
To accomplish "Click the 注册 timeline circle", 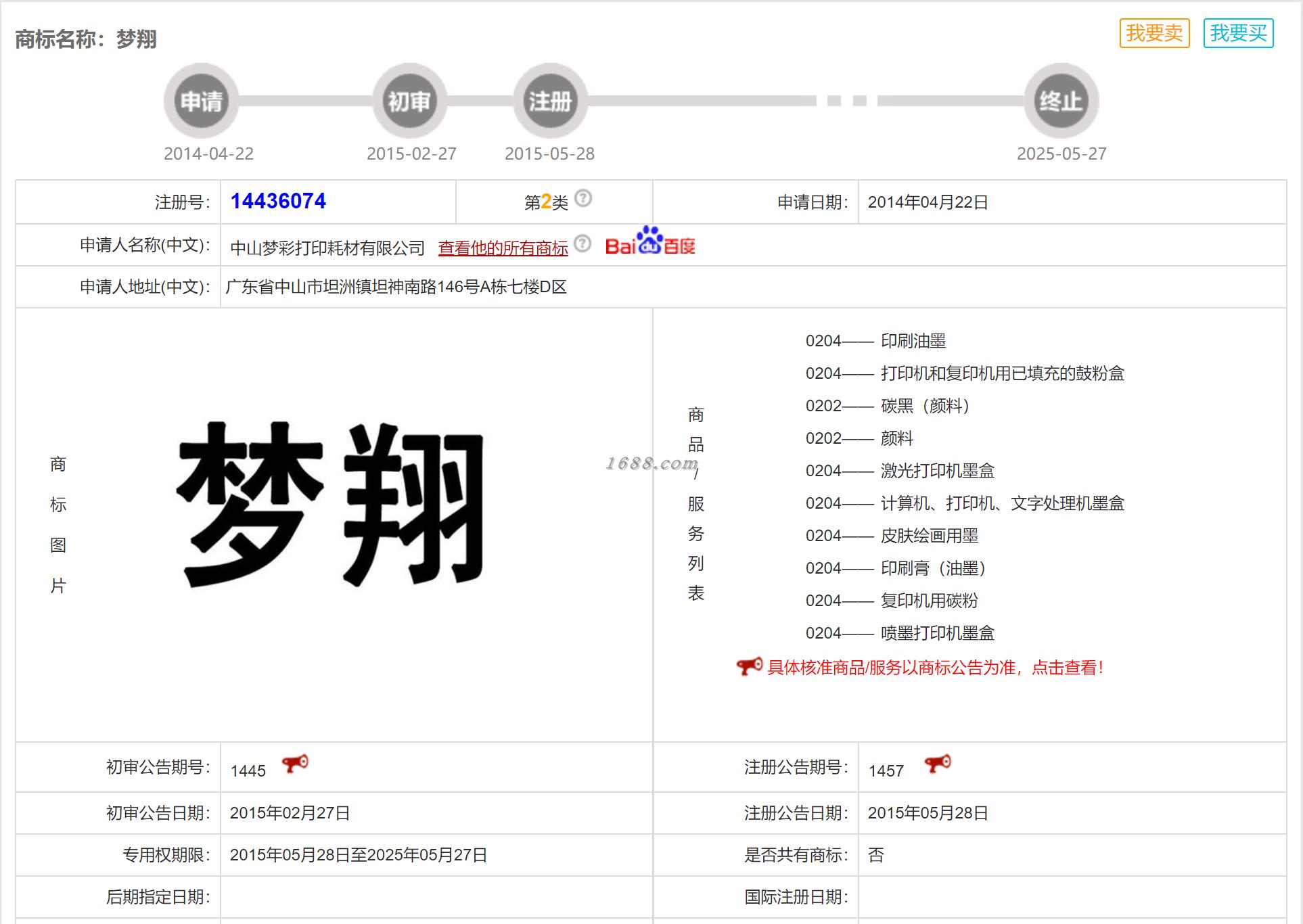I will coord(550,101).
